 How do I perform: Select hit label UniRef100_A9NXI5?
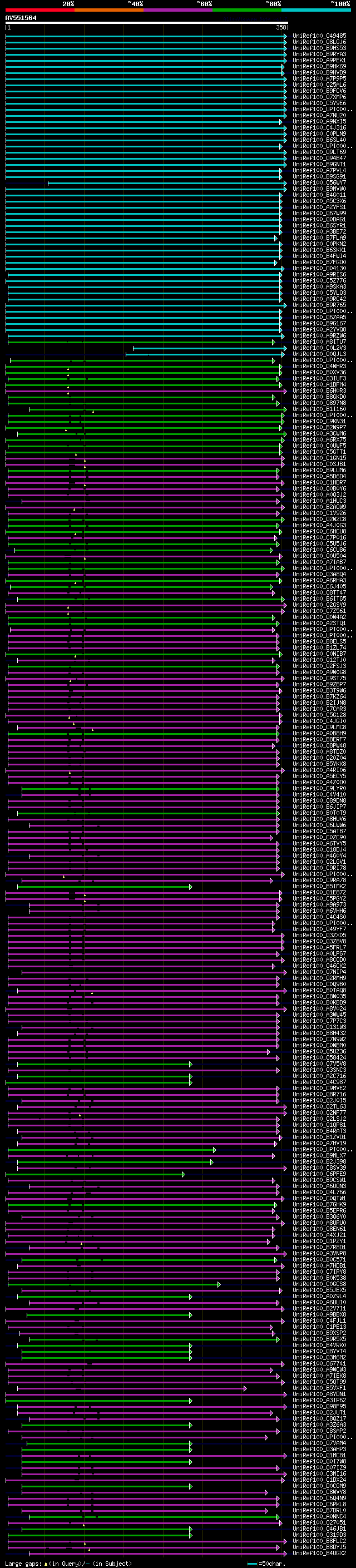pos(319,121)
